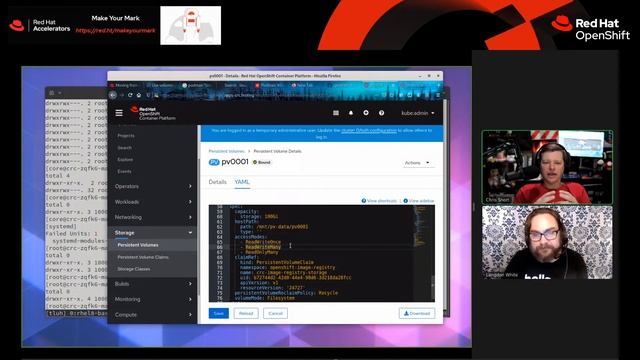The image size is (640, 360).
Task: Expand the Workloads navigation section
Action: pyautogui.click(x=153, y=202)
